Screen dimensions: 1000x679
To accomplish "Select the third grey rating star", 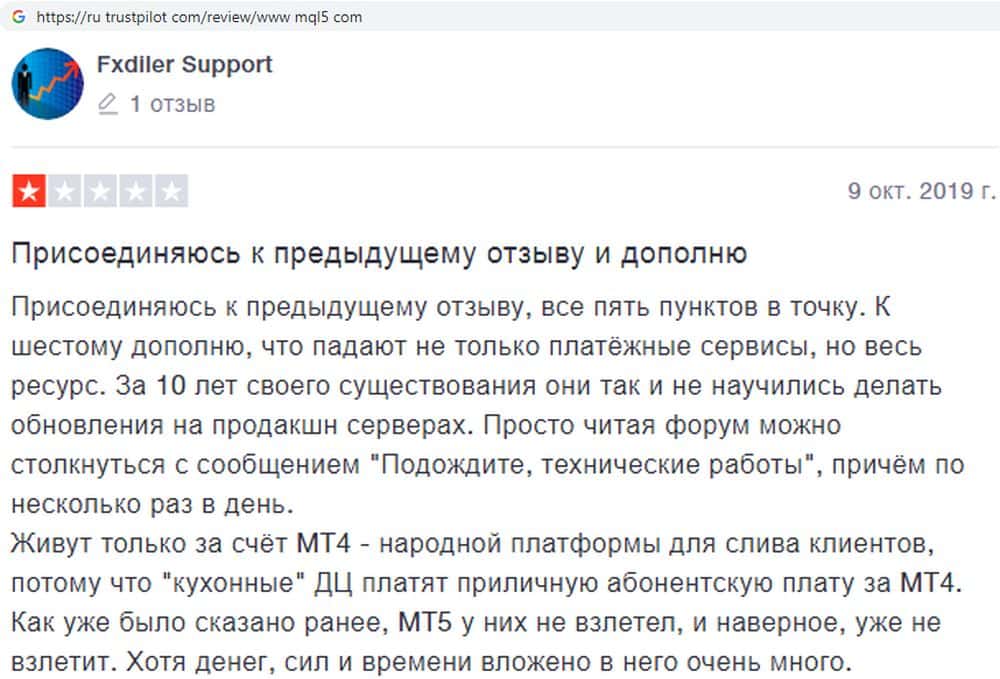I will [x=100, y=191].
